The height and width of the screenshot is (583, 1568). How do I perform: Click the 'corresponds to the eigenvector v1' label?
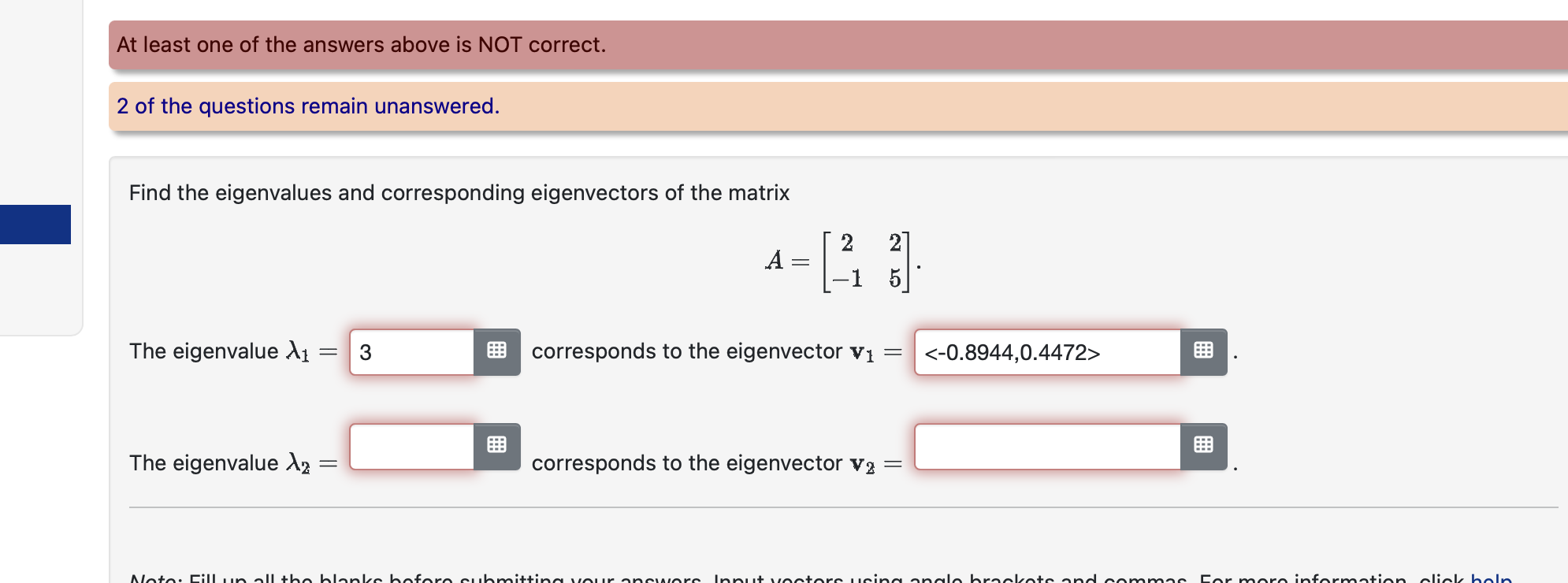tap(701, 351)
